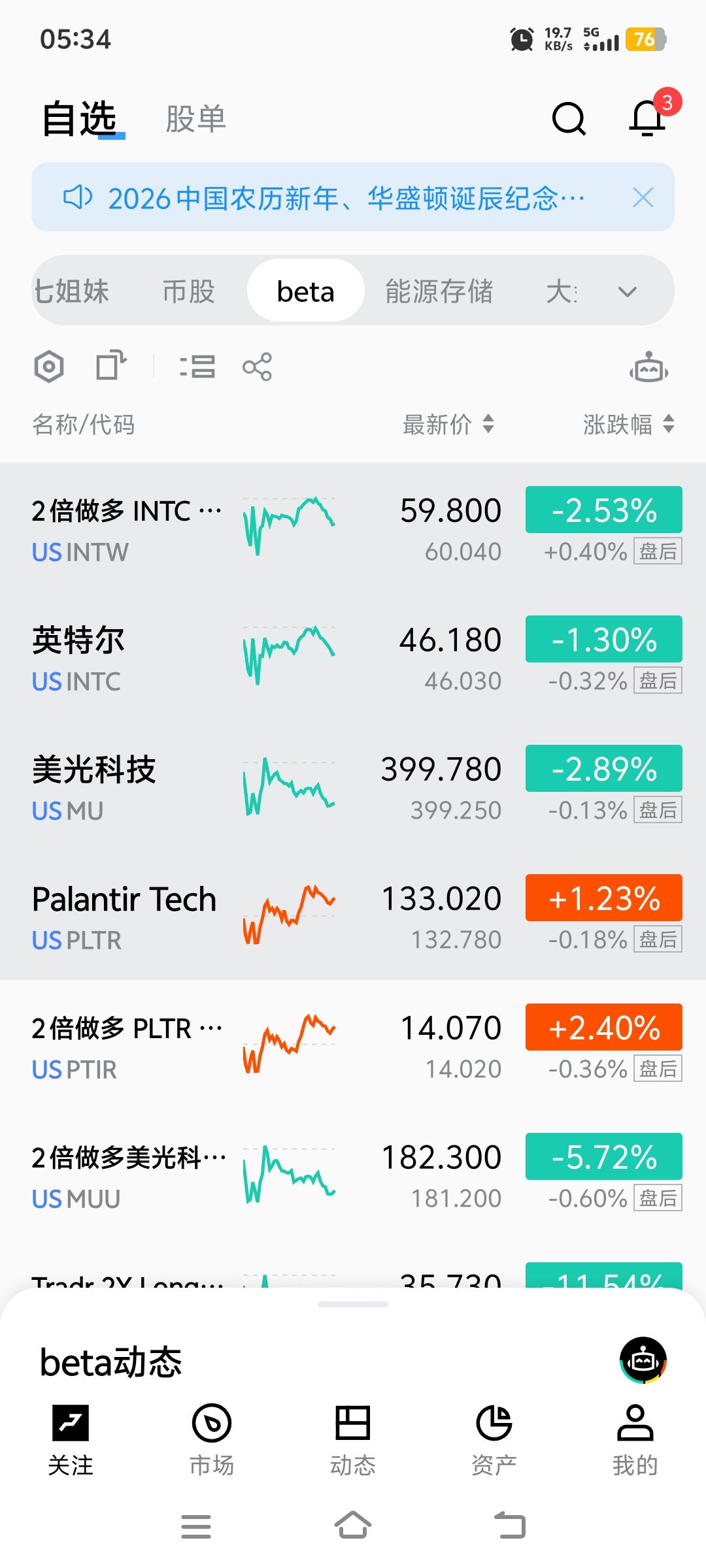
Task: Sort by 最新价 column arrows
Action: click(488, 424)
